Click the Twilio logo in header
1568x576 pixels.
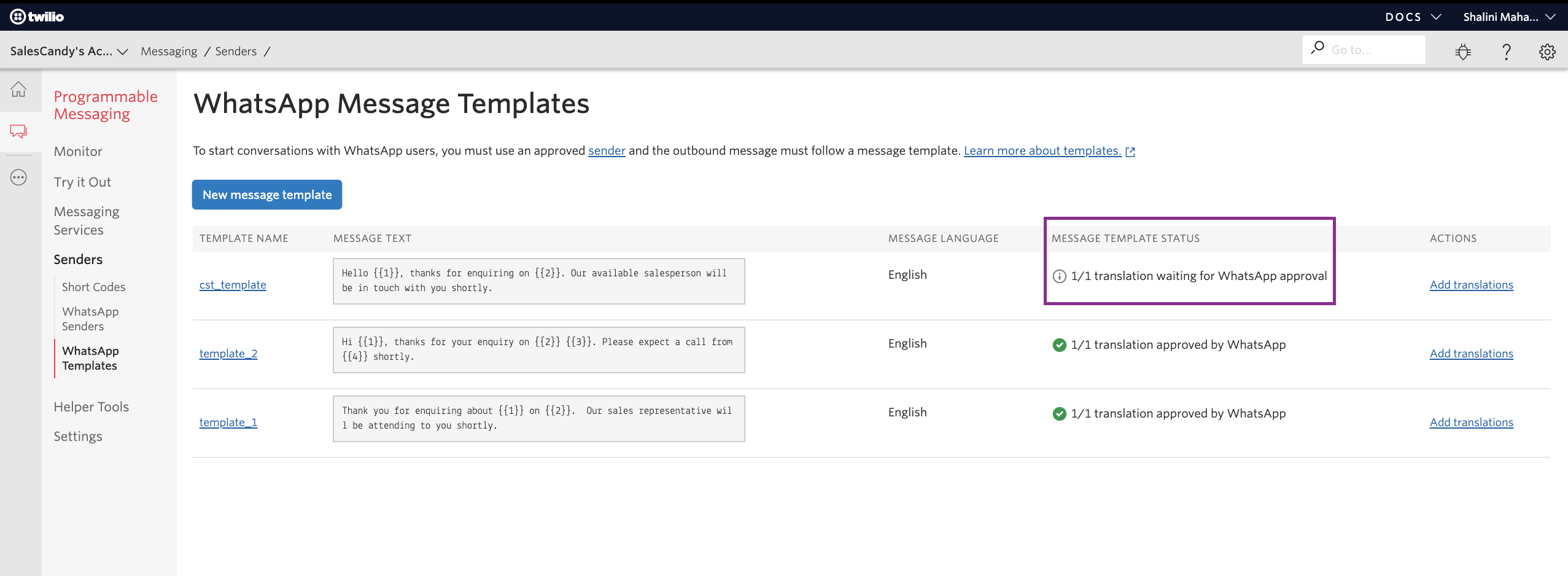pyautogui.click(x=37, y=17)
